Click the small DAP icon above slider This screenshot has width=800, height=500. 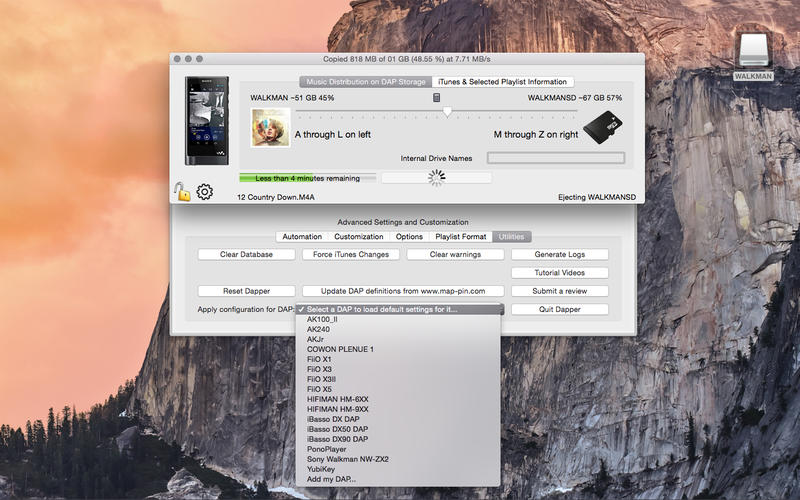[436, 97]
